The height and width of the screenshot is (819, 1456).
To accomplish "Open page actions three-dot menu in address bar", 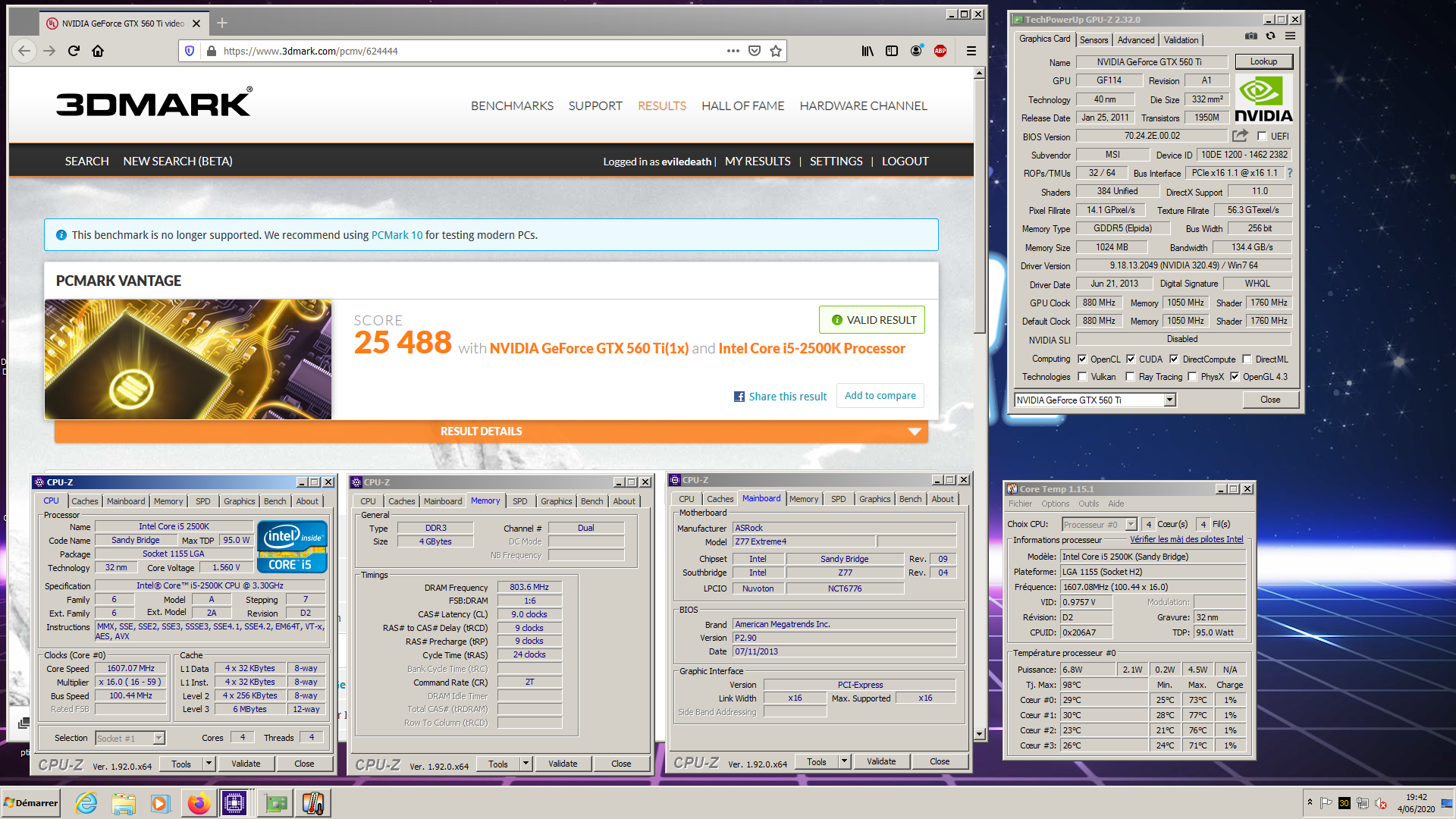I will (x=733, y=51).
